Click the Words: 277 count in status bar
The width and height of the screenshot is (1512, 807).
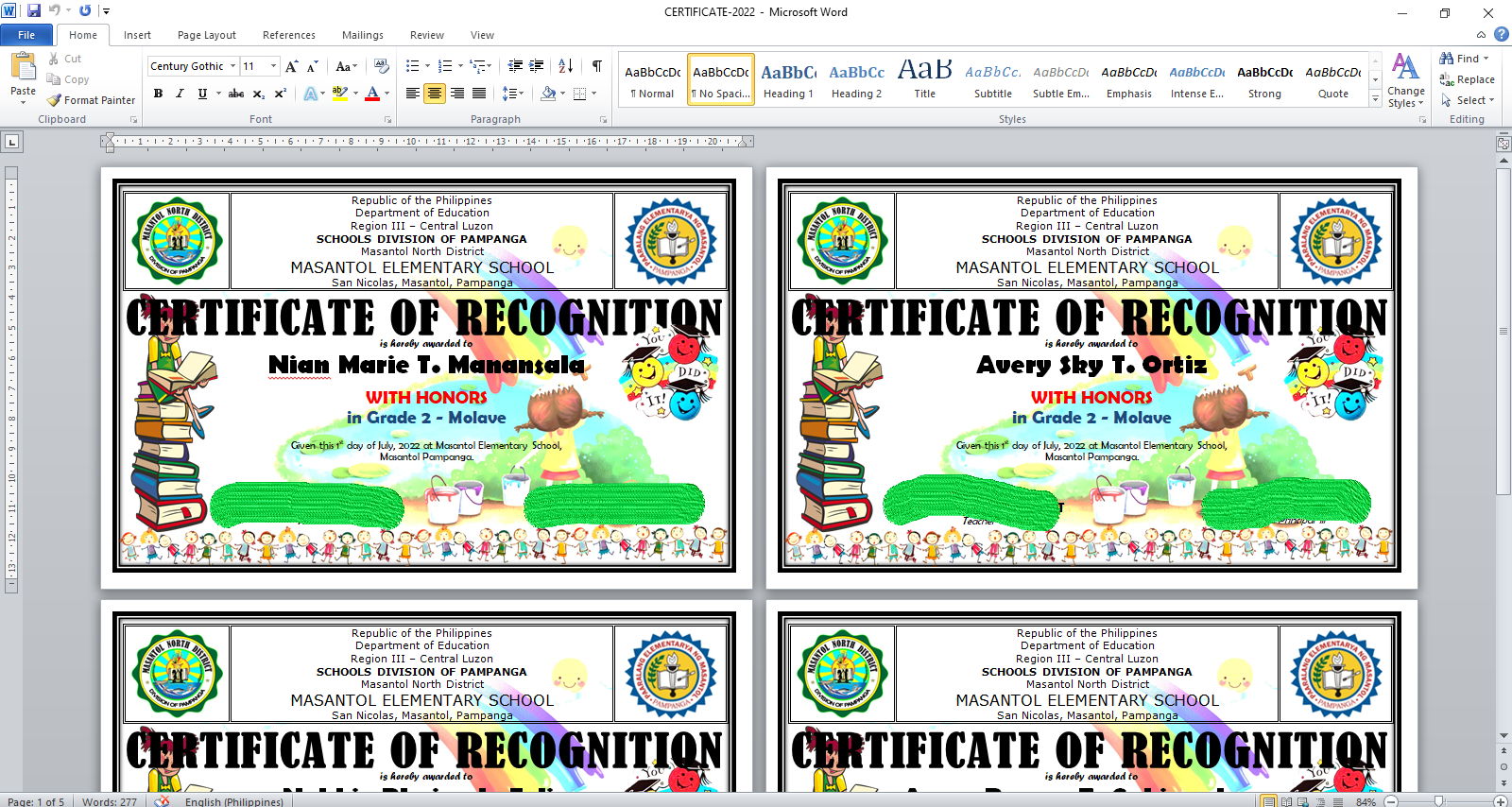coord(110,801)
